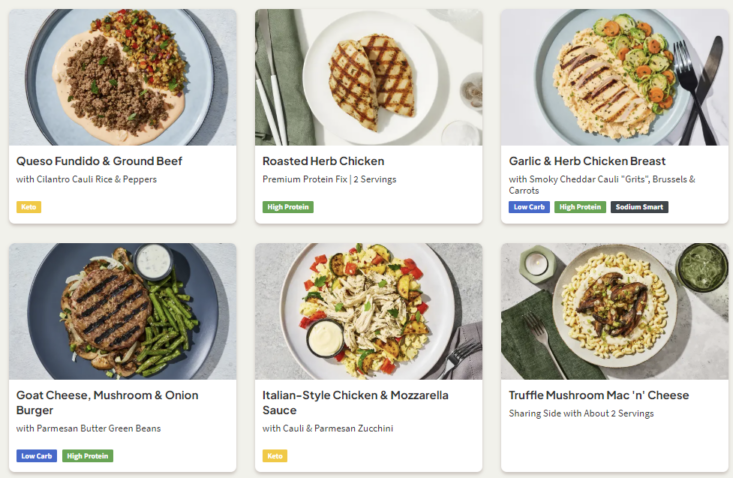Click the Keto tag on Queso Fundido card
Screen dimensions: 733x478
pyautogui.click(x=29, y=207)
